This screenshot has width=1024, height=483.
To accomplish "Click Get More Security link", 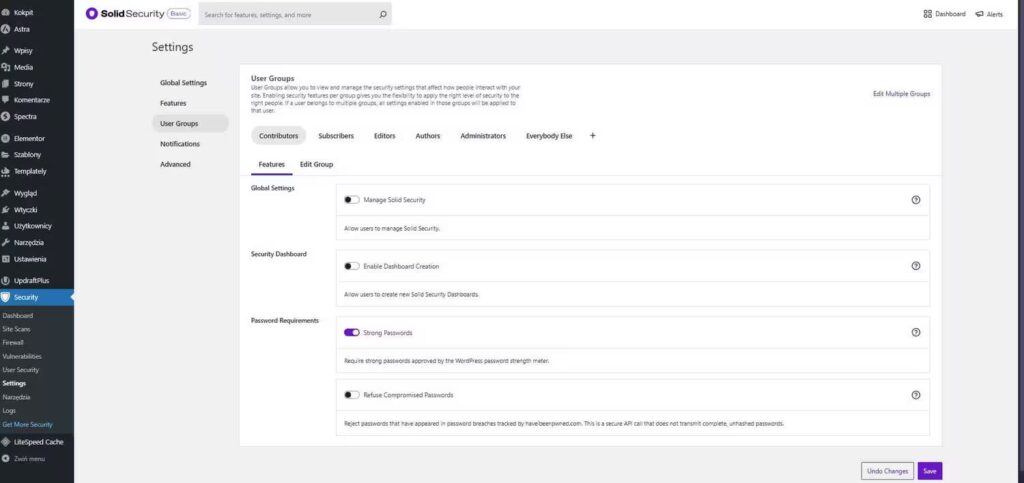I will point(27,424).
